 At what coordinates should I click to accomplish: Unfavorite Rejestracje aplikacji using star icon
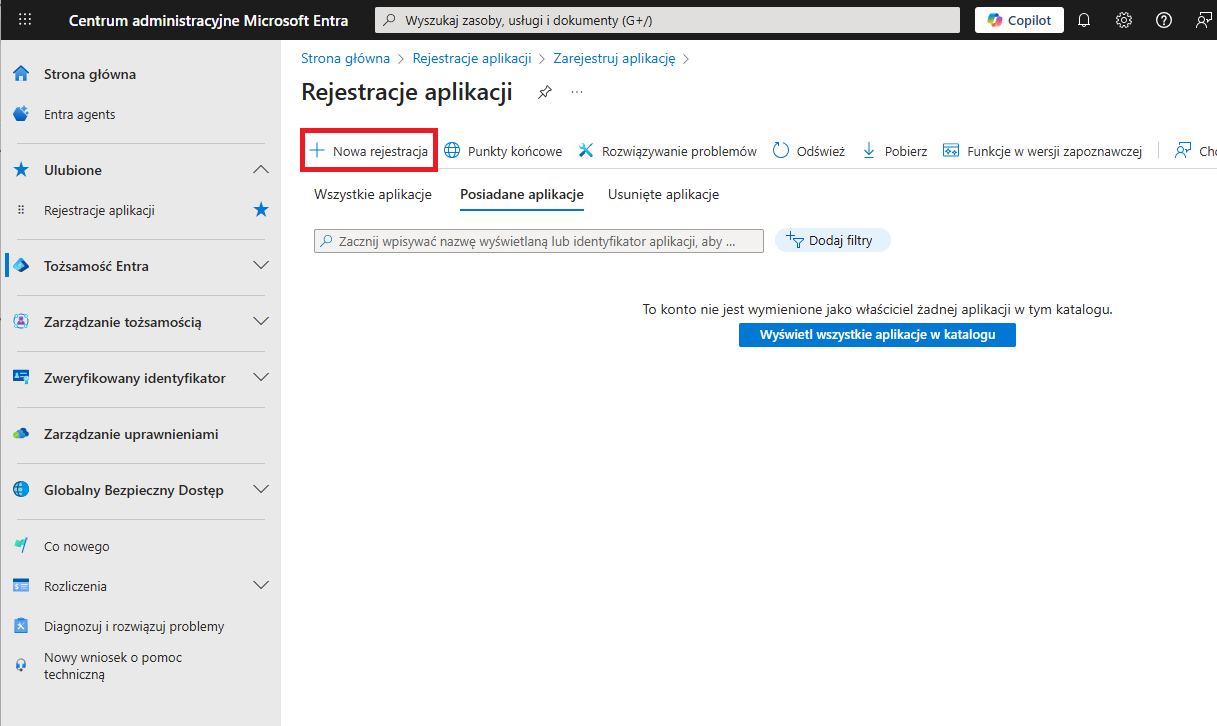(261, 210)
